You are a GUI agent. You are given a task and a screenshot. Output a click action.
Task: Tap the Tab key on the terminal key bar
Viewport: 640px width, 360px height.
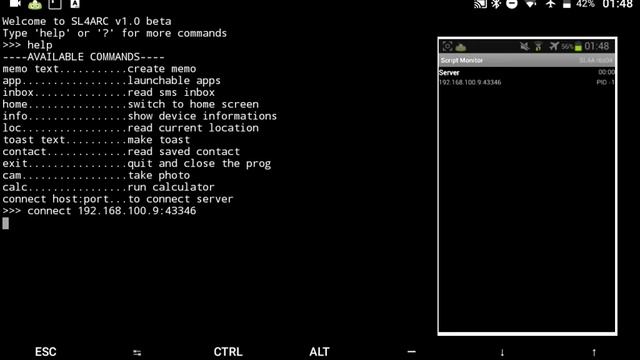(x=137, y=352)
